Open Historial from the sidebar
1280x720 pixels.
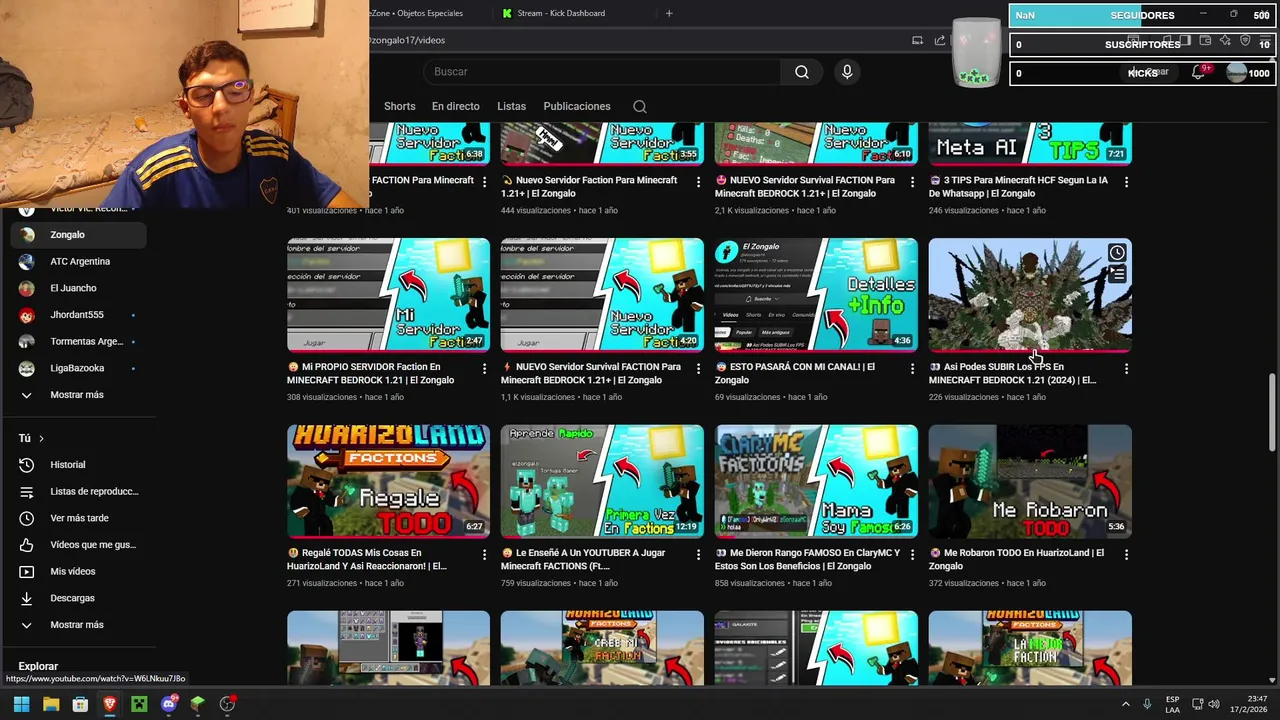78,465
